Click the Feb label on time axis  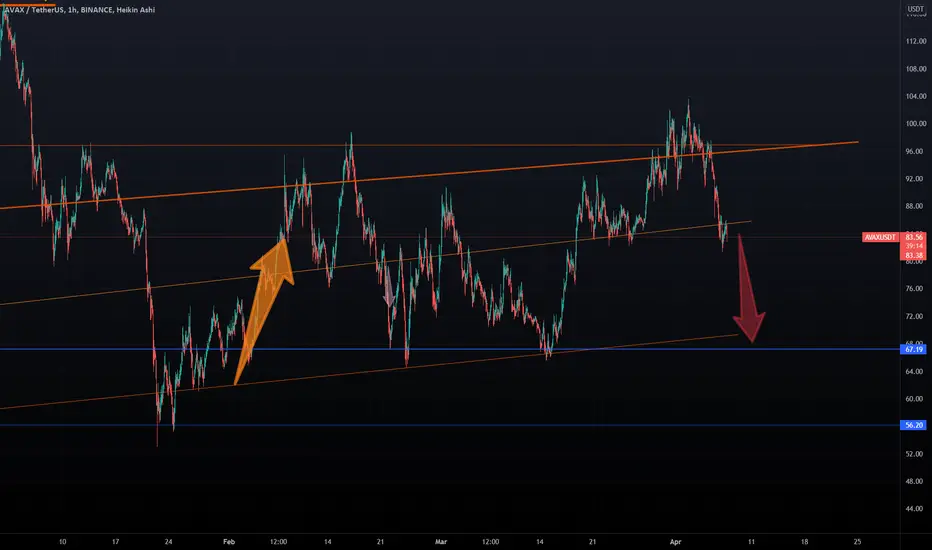tap(229, 542)
